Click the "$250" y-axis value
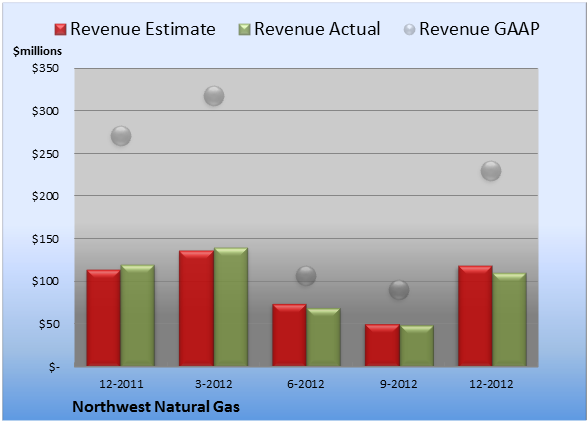 click(x=45, y=154)
